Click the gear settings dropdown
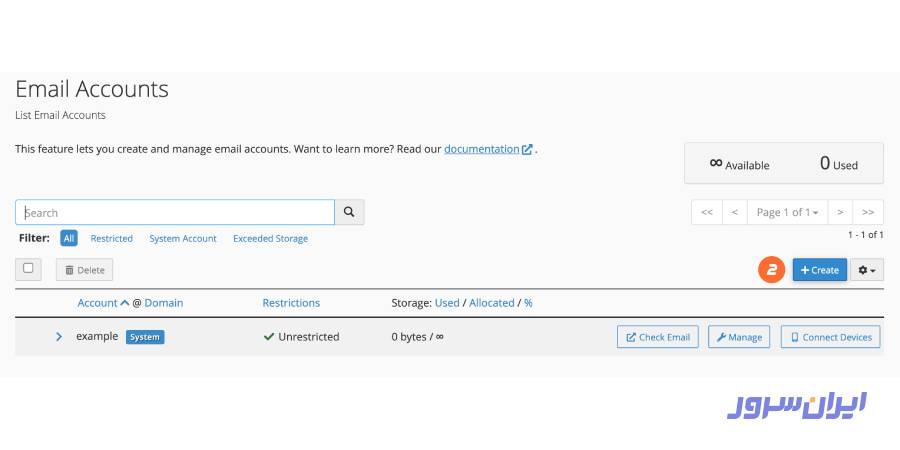900x450 pixels. [x=867, y=270]
